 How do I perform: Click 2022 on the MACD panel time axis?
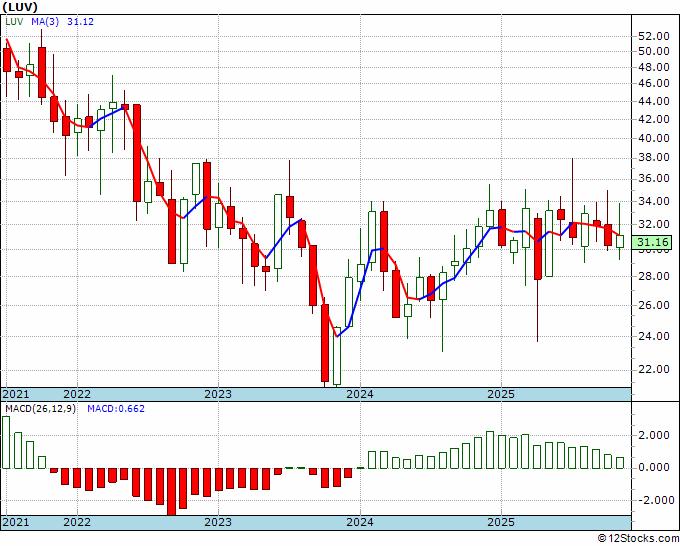point(77,522)
